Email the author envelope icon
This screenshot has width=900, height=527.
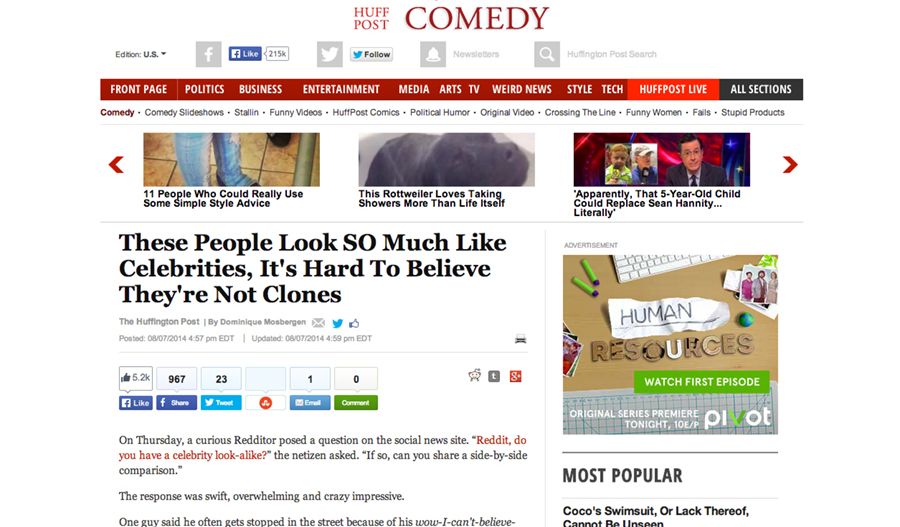coord(318,323)
